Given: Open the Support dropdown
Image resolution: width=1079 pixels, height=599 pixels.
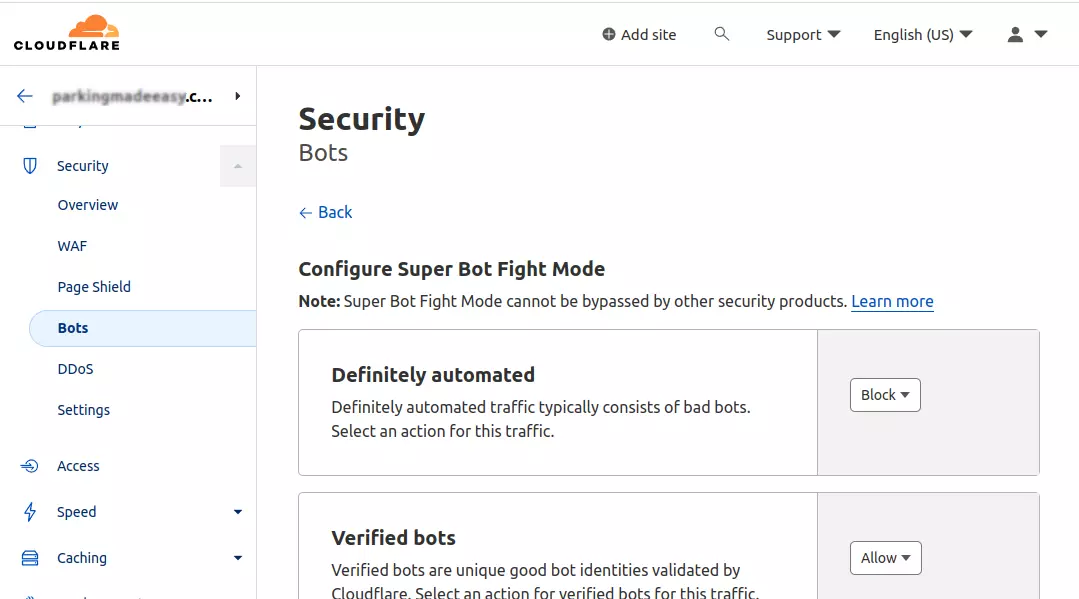Looking at the screenshot, I should (x=803, y=33).
